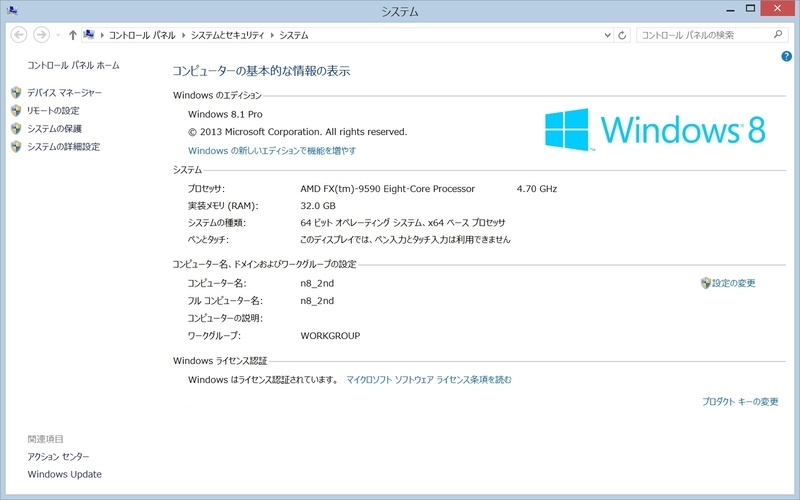The width and height of the screenshot is (800, 500).
Task: Click the 4.70 GHz value
Action: coord(537,189)
